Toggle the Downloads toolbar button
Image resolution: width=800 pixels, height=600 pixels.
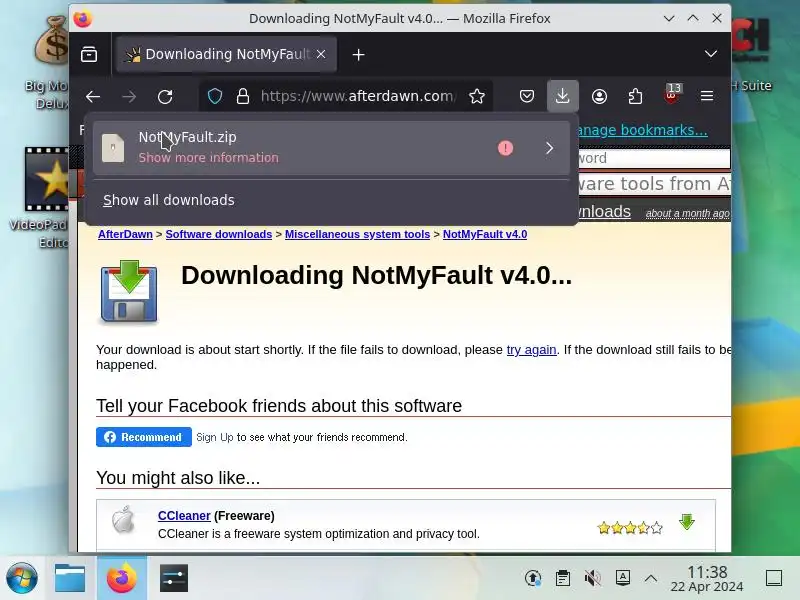[x=563, y=96]
